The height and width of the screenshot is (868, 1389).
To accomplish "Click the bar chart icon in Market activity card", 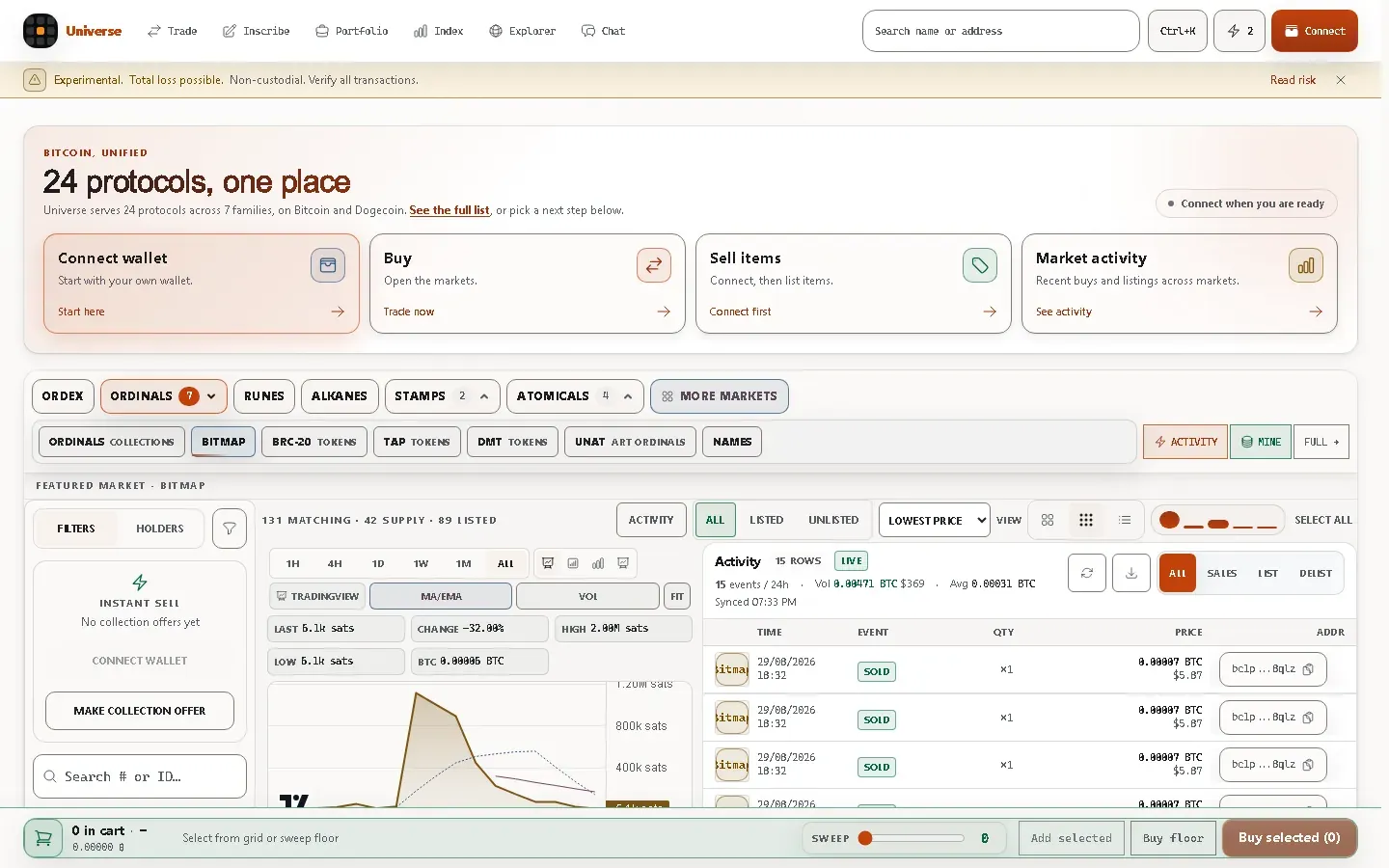I will (x=1306, y=265).
